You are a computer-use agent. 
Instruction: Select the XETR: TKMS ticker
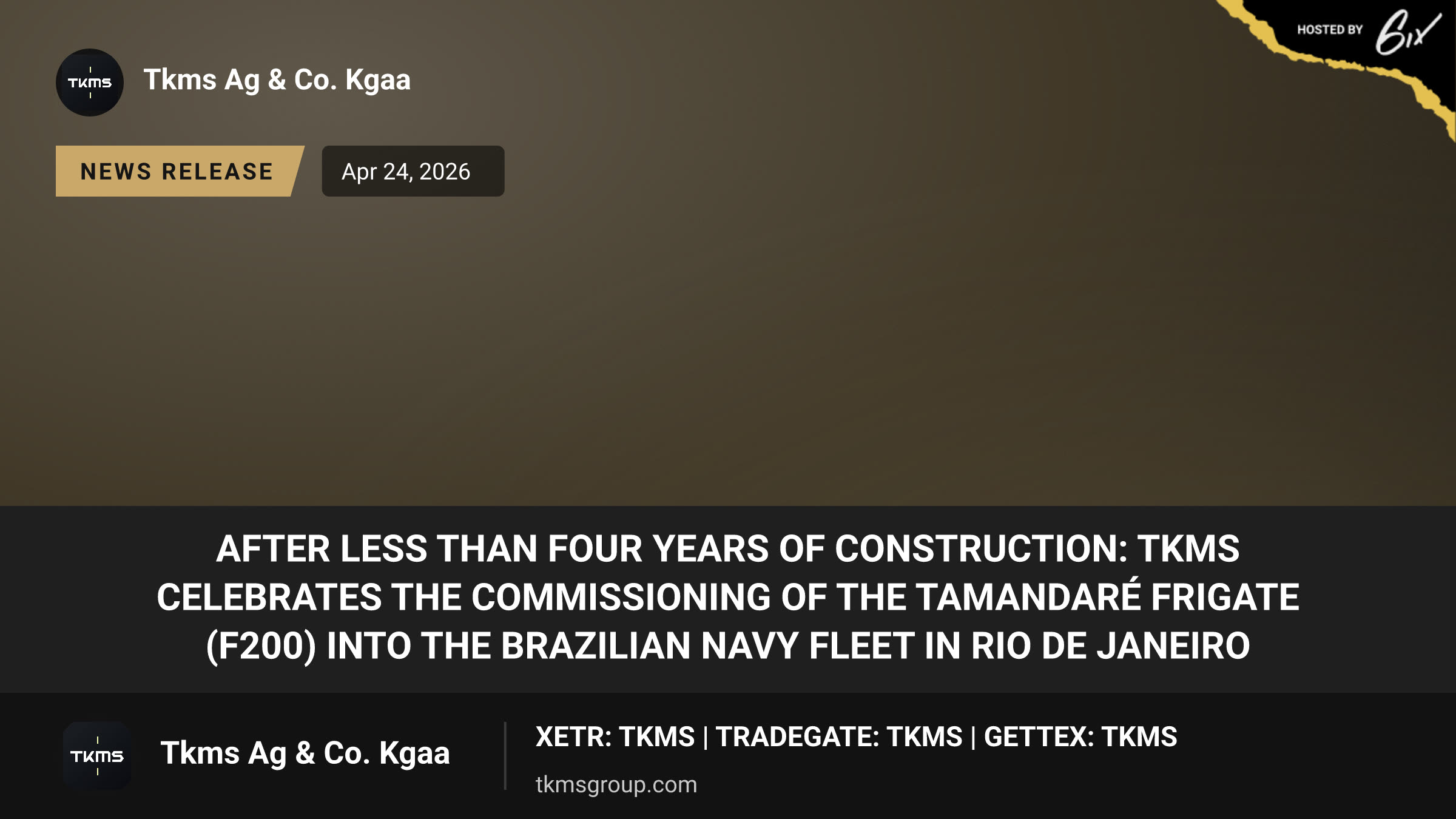(615, 737)
